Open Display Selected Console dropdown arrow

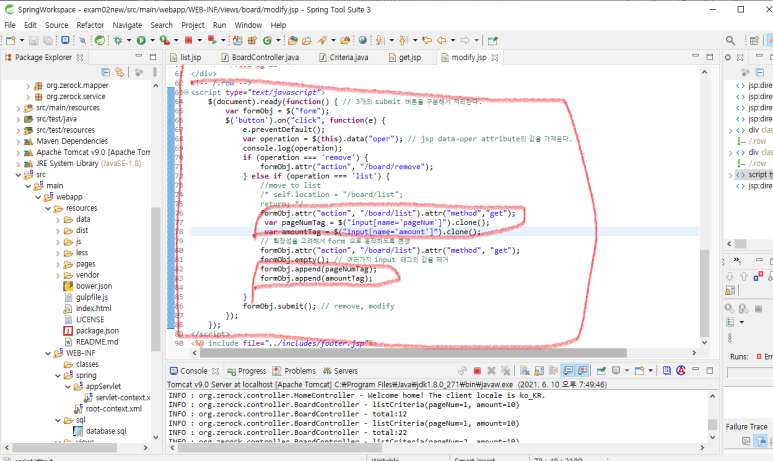click(627, 371)
